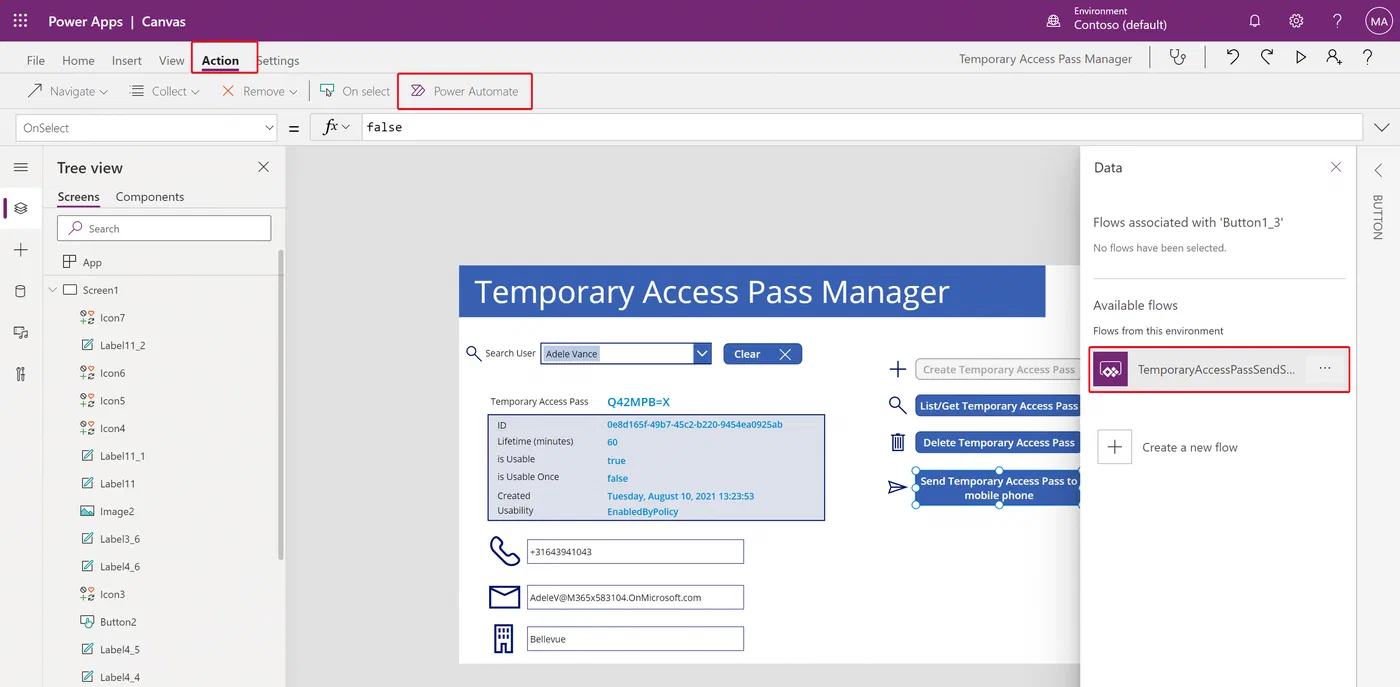Image resolution: width=1400 pixels, height=687 pixels.
Task: Open the help question mark in purple header
Action: coord(1337,21)
